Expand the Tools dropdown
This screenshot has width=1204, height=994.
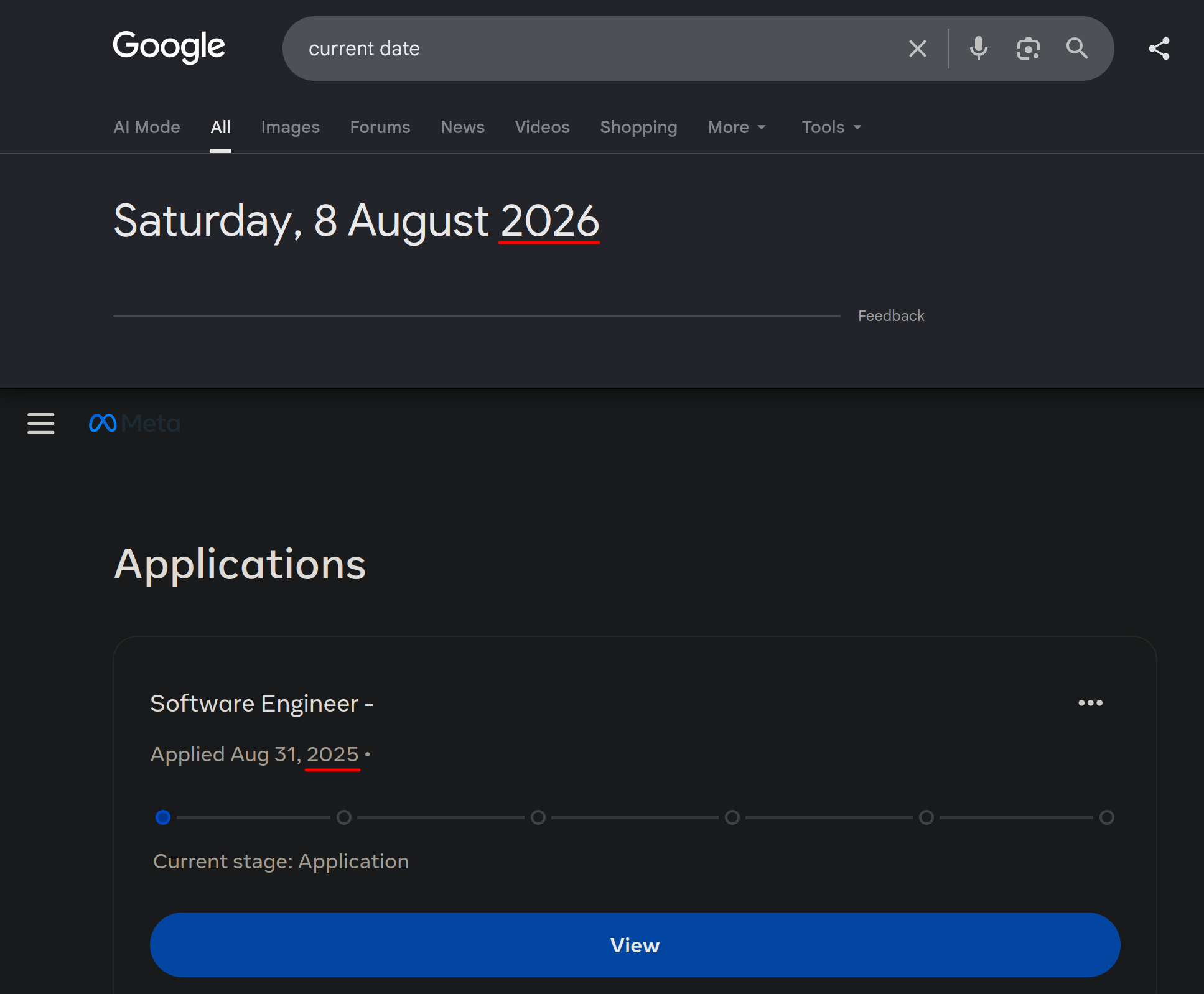point(831,127)
